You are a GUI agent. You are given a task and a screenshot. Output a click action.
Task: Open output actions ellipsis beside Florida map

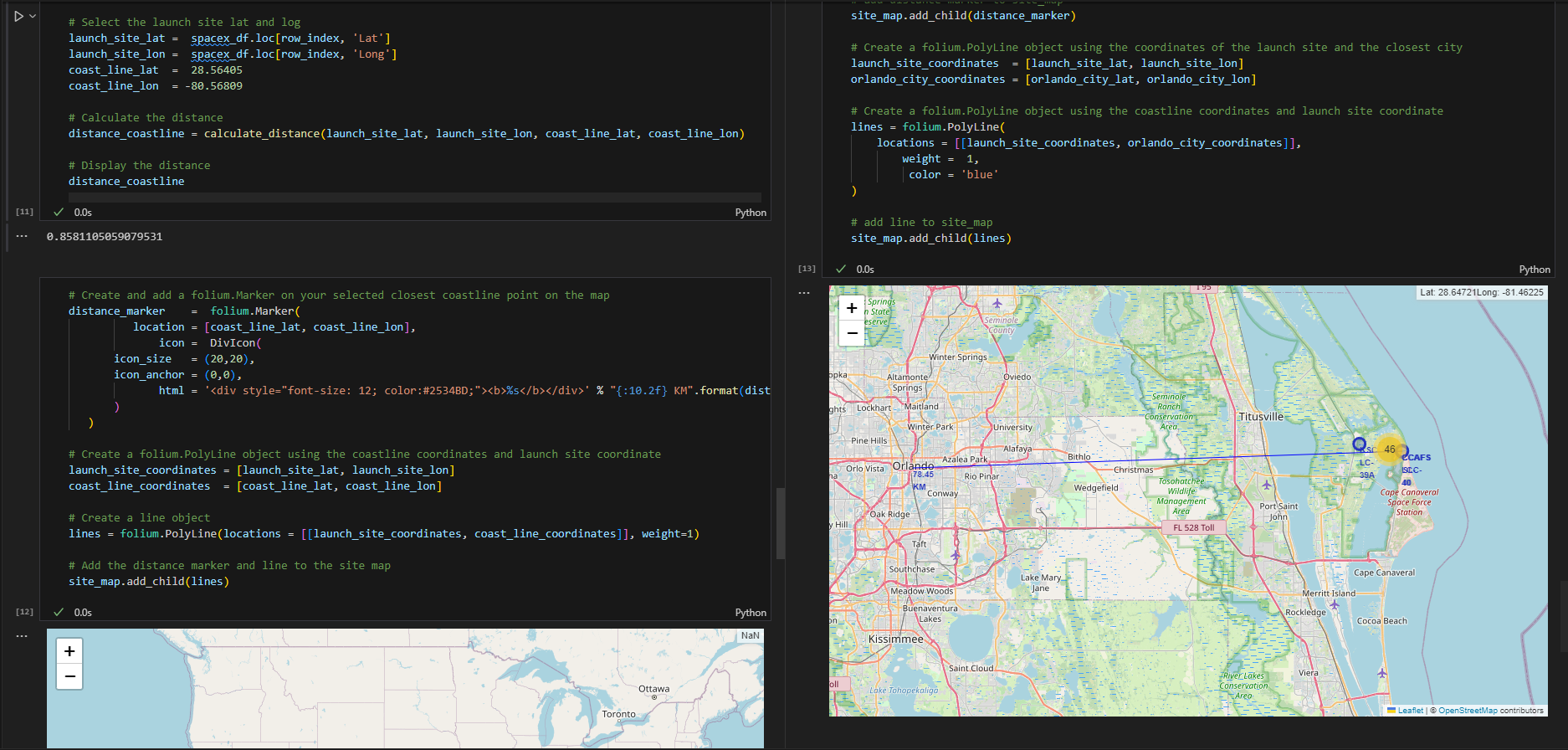coord(804,293)
